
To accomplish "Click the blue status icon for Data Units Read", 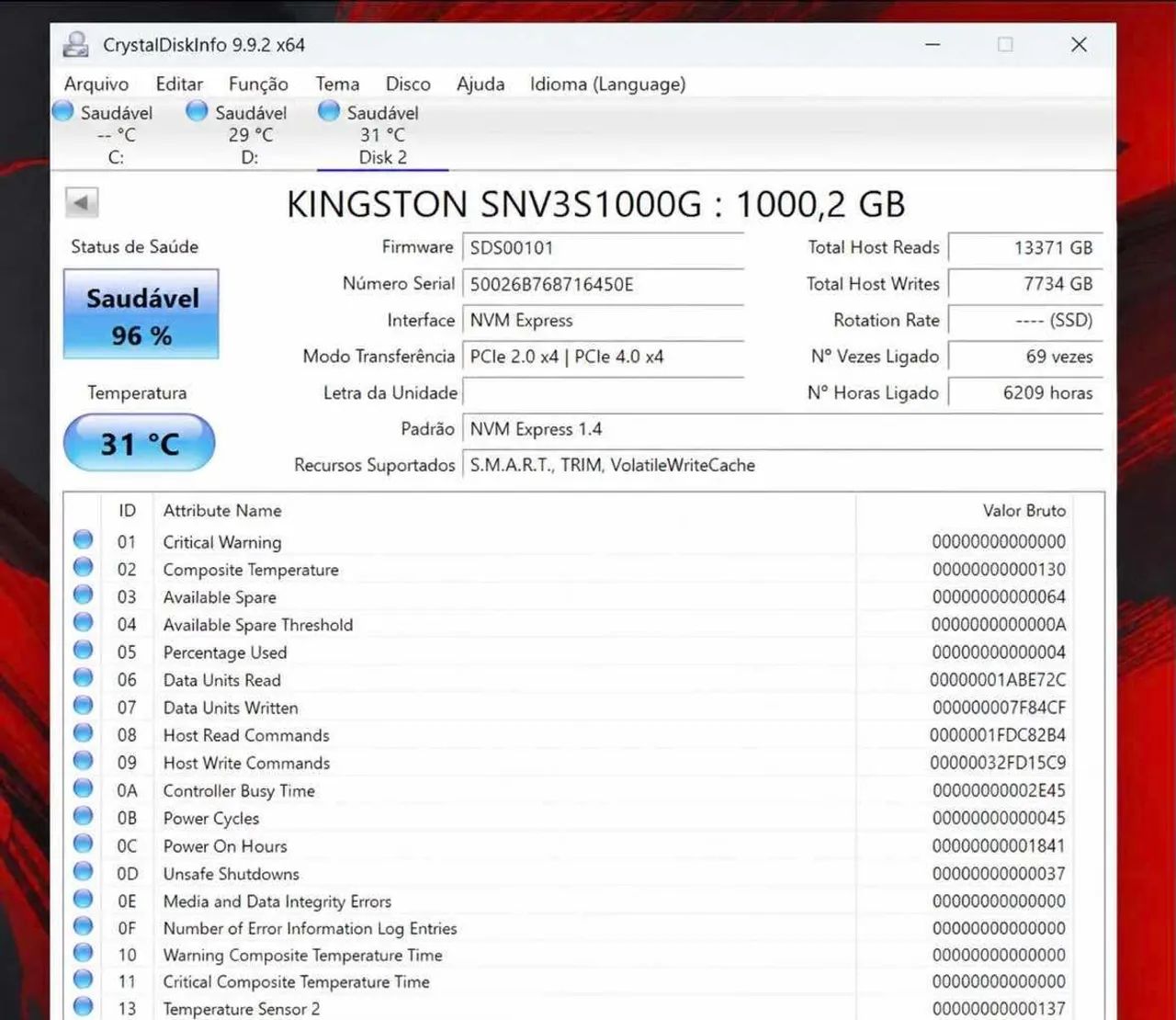I will pos(84,677).
